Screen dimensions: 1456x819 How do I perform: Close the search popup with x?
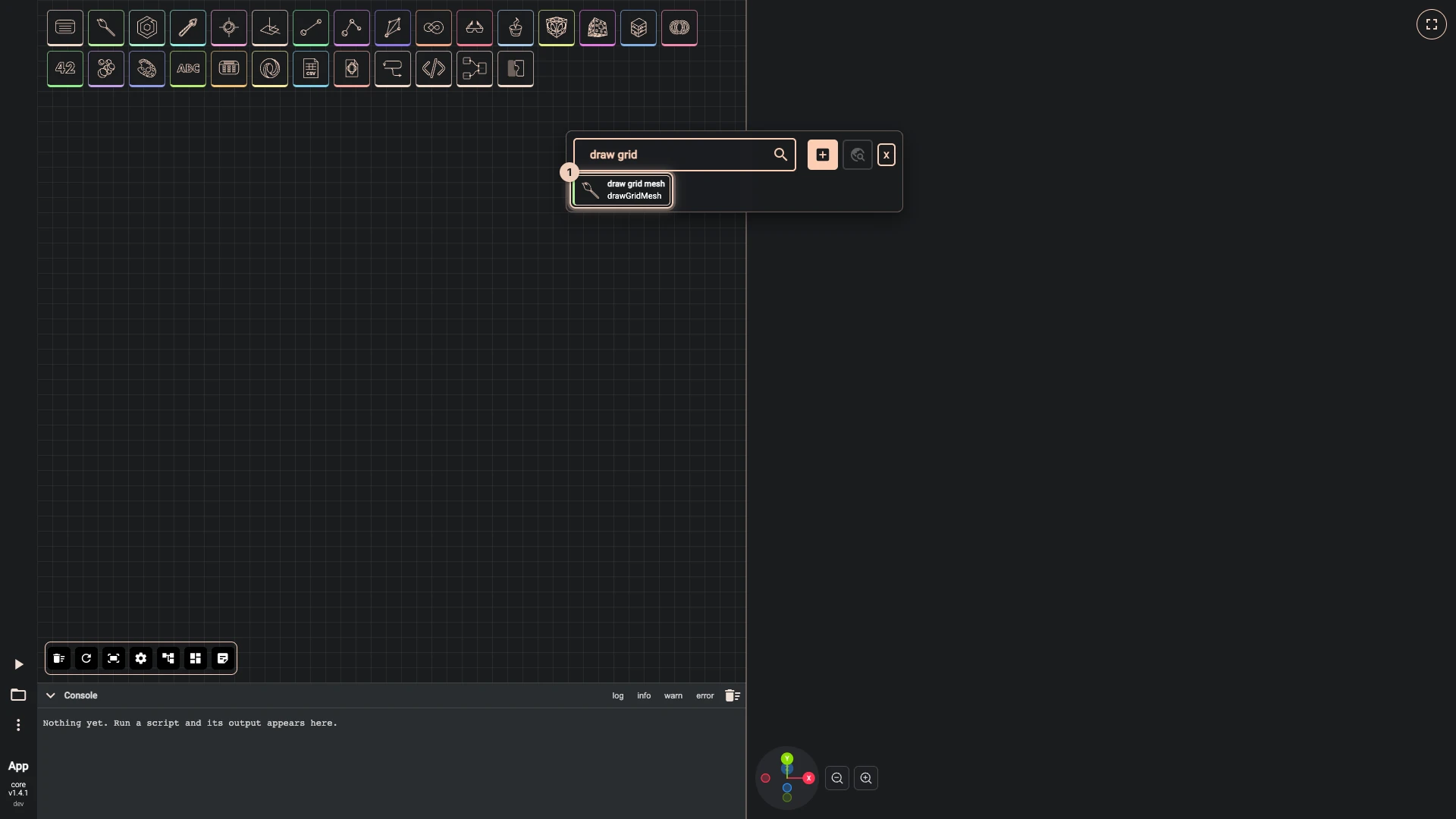(x=886, y=155)
